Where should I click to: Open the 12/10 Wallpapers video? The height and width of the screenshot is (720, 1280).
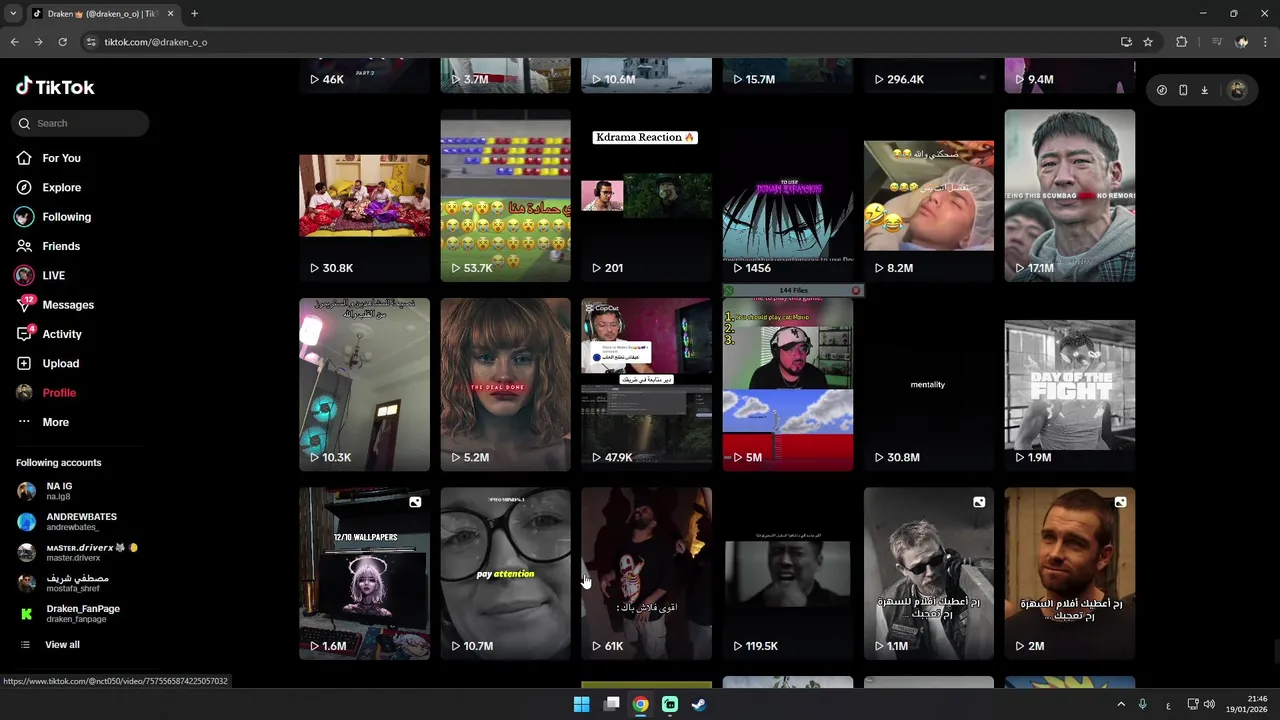[364, 574]
